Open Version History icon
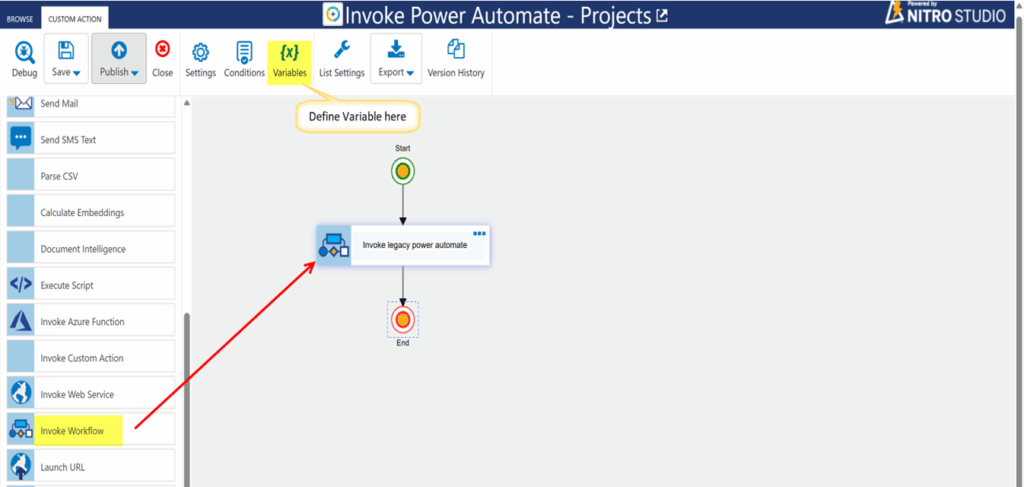 tap(456, 51)
